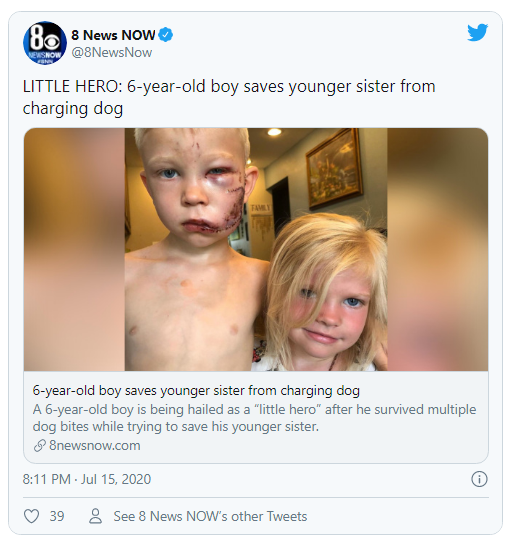Image resolution: width=515 pixels, height=542 pixels.
Task: Click the gray article summary about dog bites
Action: click(x=254, y=418)
